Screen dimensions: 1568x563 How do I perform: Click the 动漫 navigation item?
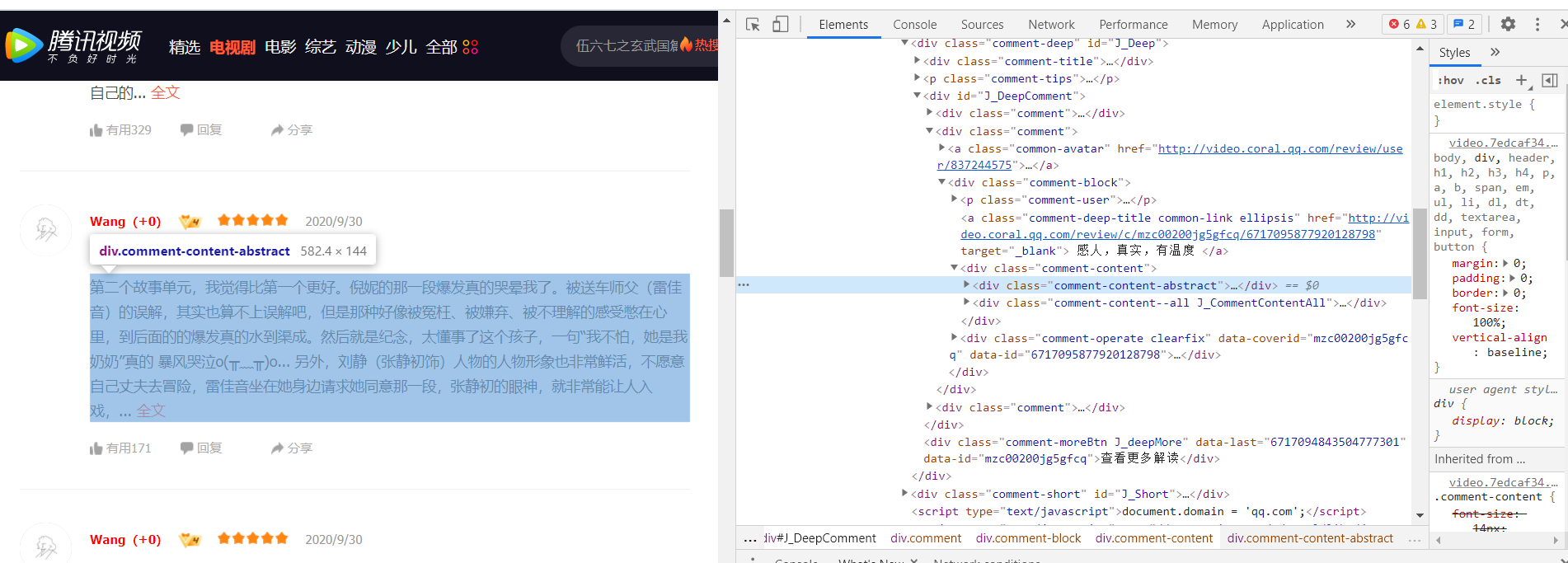[361, 47]
